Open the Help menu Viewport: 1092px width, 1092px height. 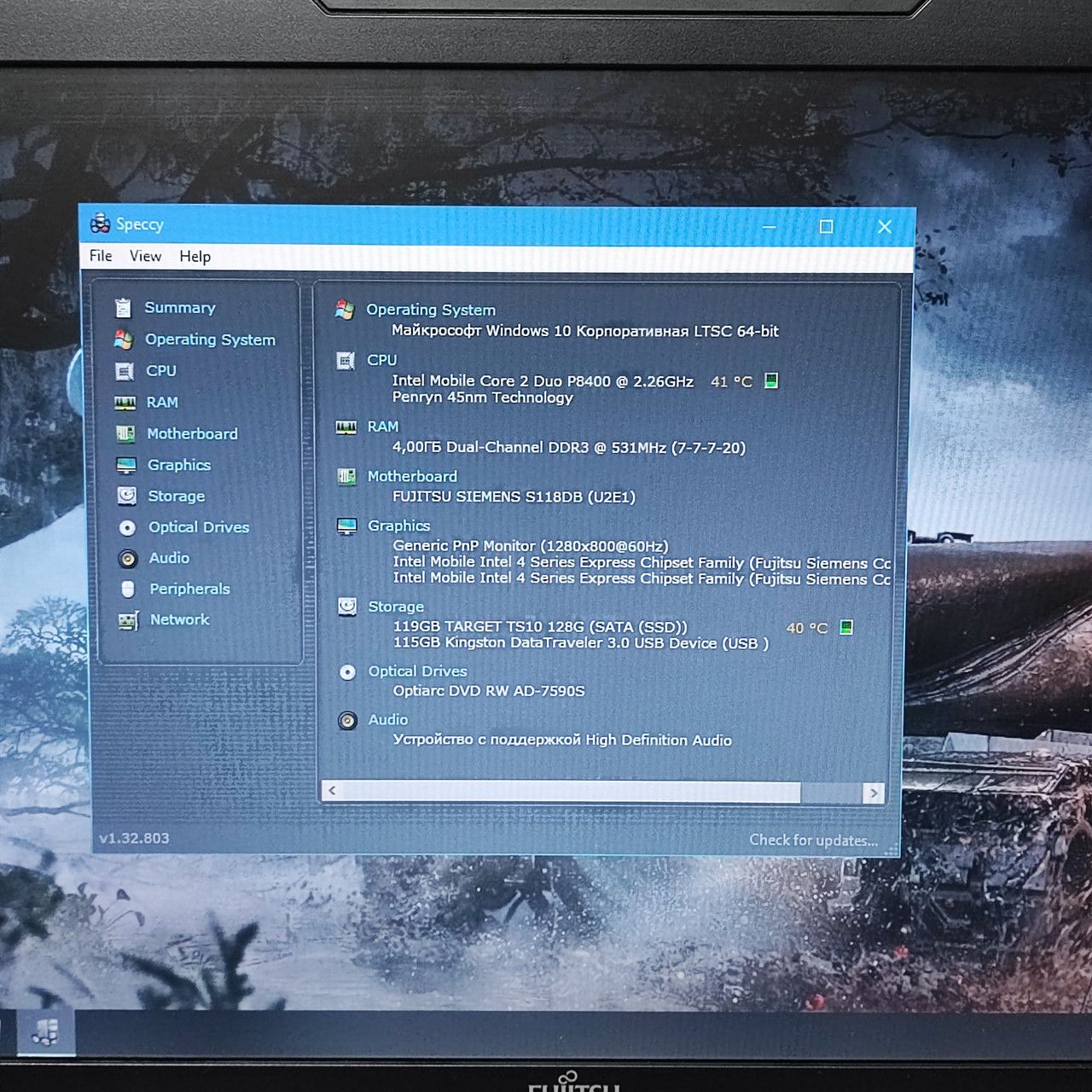click(195, 256)
